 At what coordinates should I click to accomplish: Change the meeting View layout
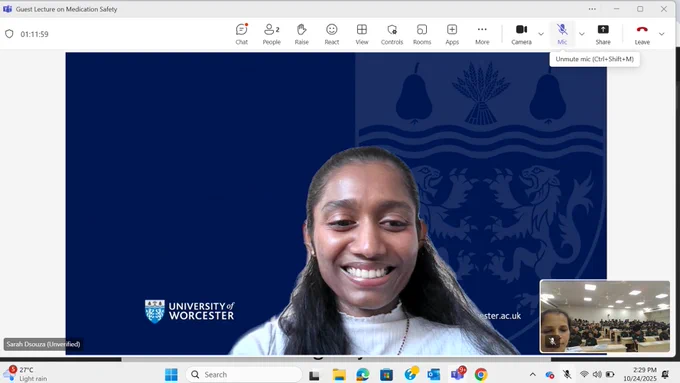tap(362, 34)
